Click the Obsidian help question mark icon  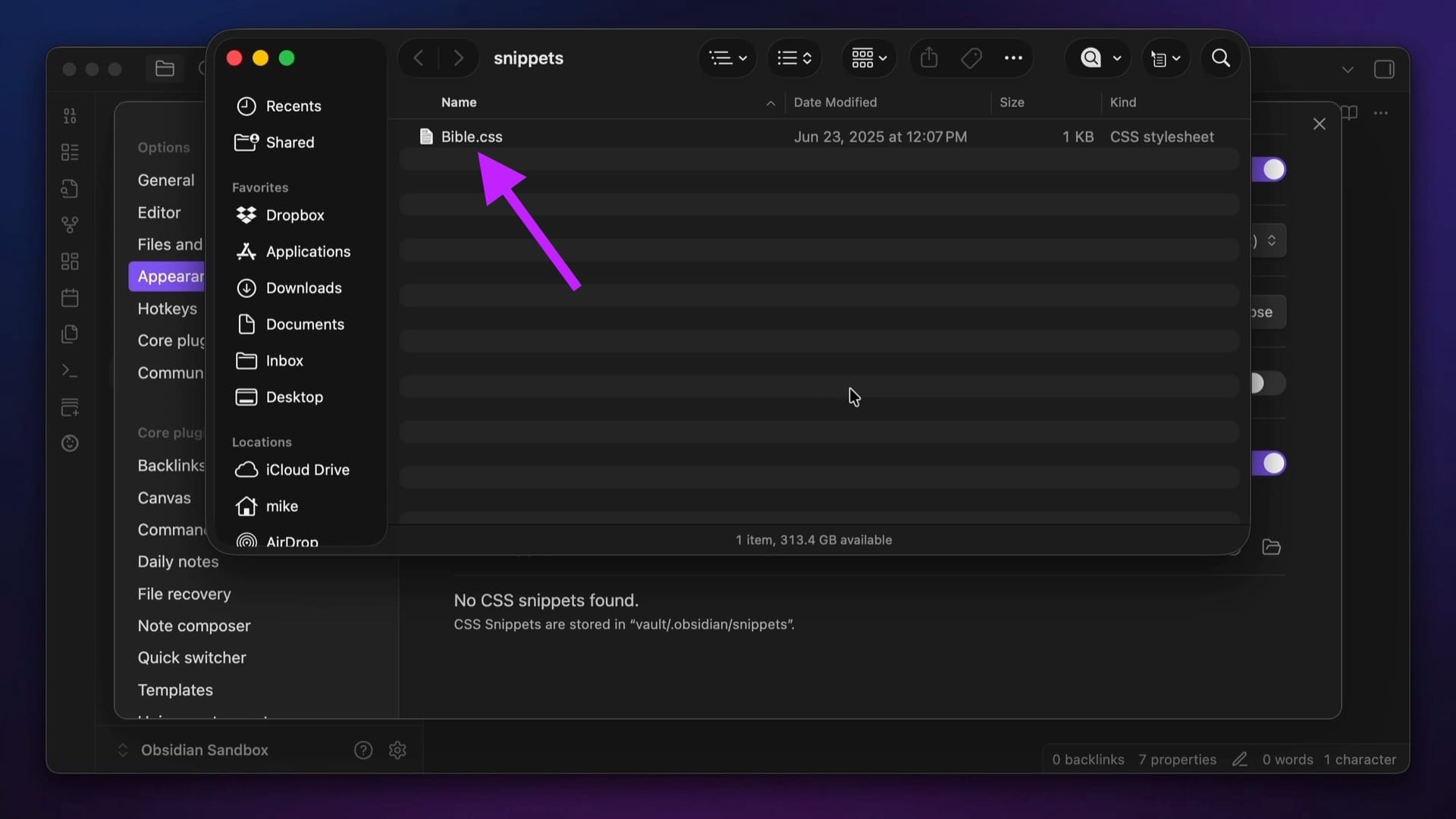tap(363, 750)
